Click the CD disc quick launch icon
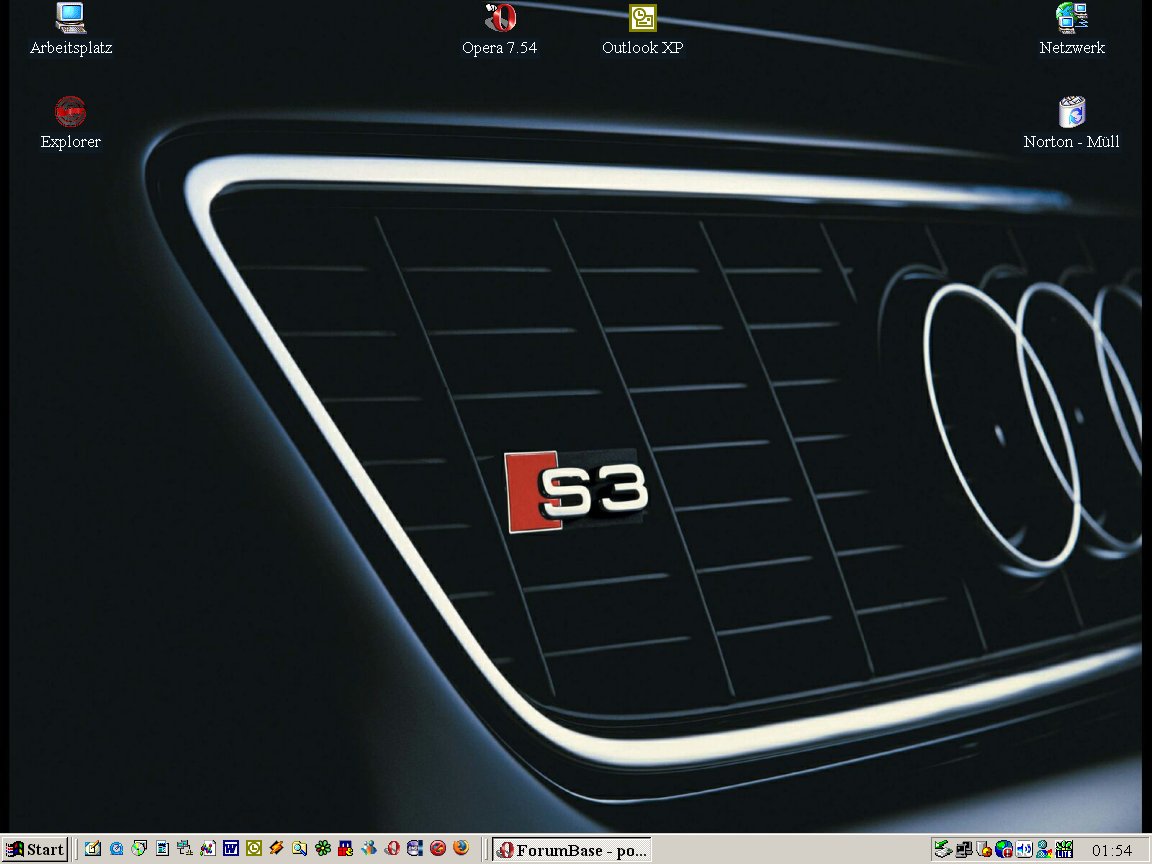Viewport: 1152px width, 864px height. coord(139,849)
